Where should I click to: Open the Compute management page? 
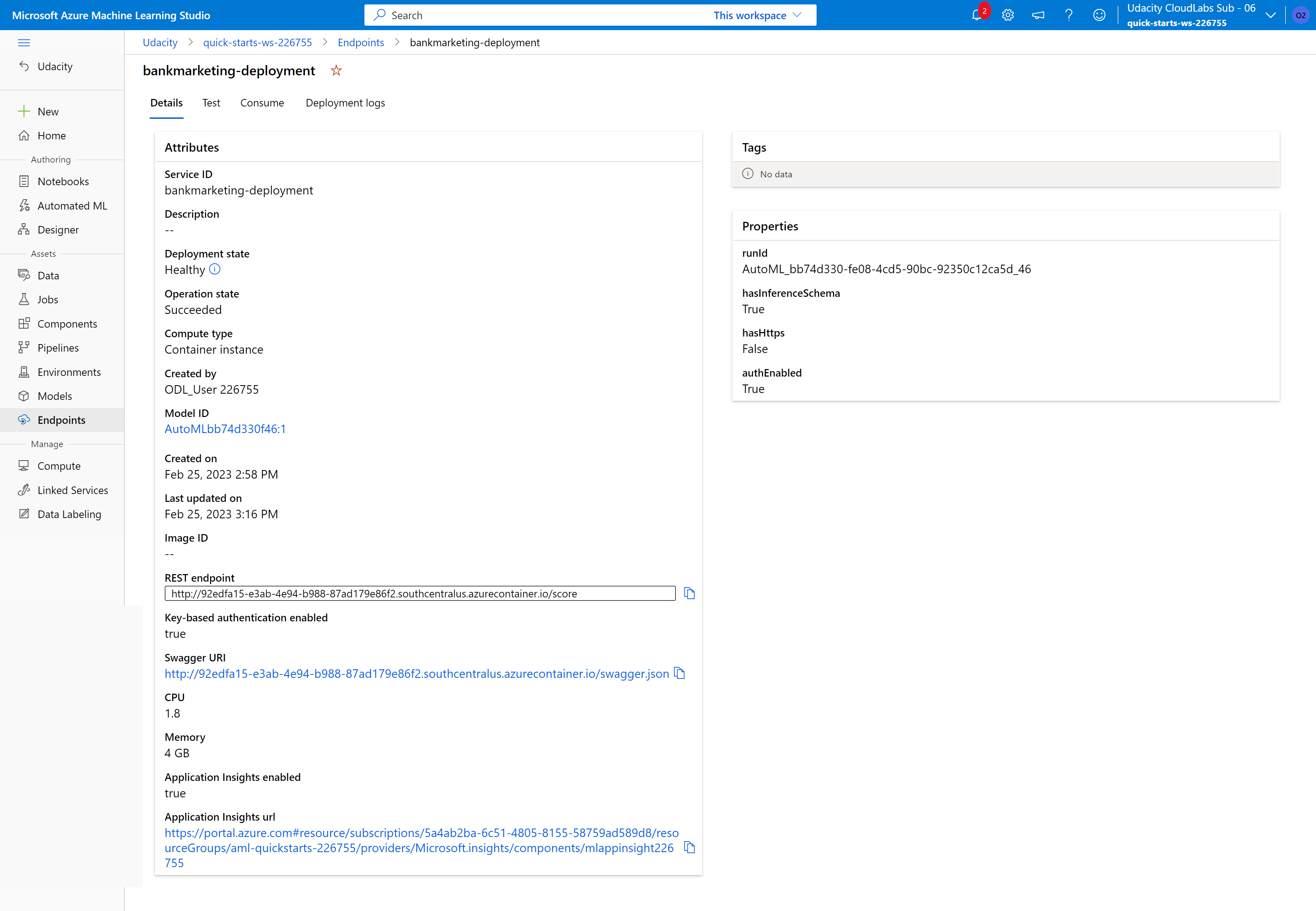click(x=58, y=465)
